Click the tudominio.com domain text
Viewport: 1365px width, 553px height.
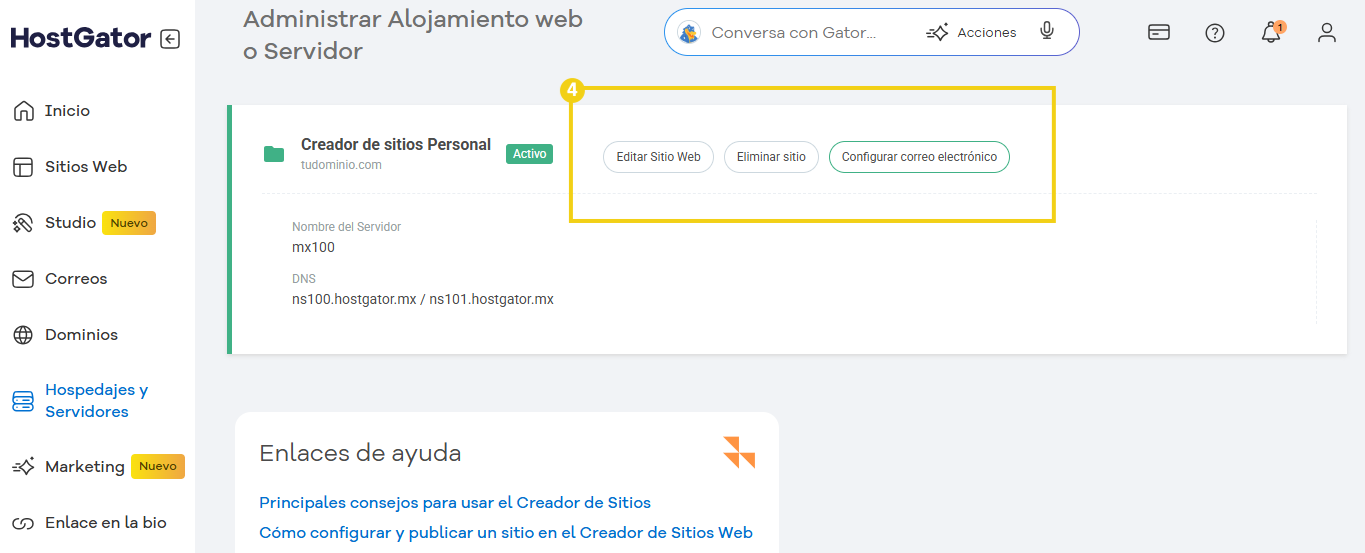(x=341, y=165)
